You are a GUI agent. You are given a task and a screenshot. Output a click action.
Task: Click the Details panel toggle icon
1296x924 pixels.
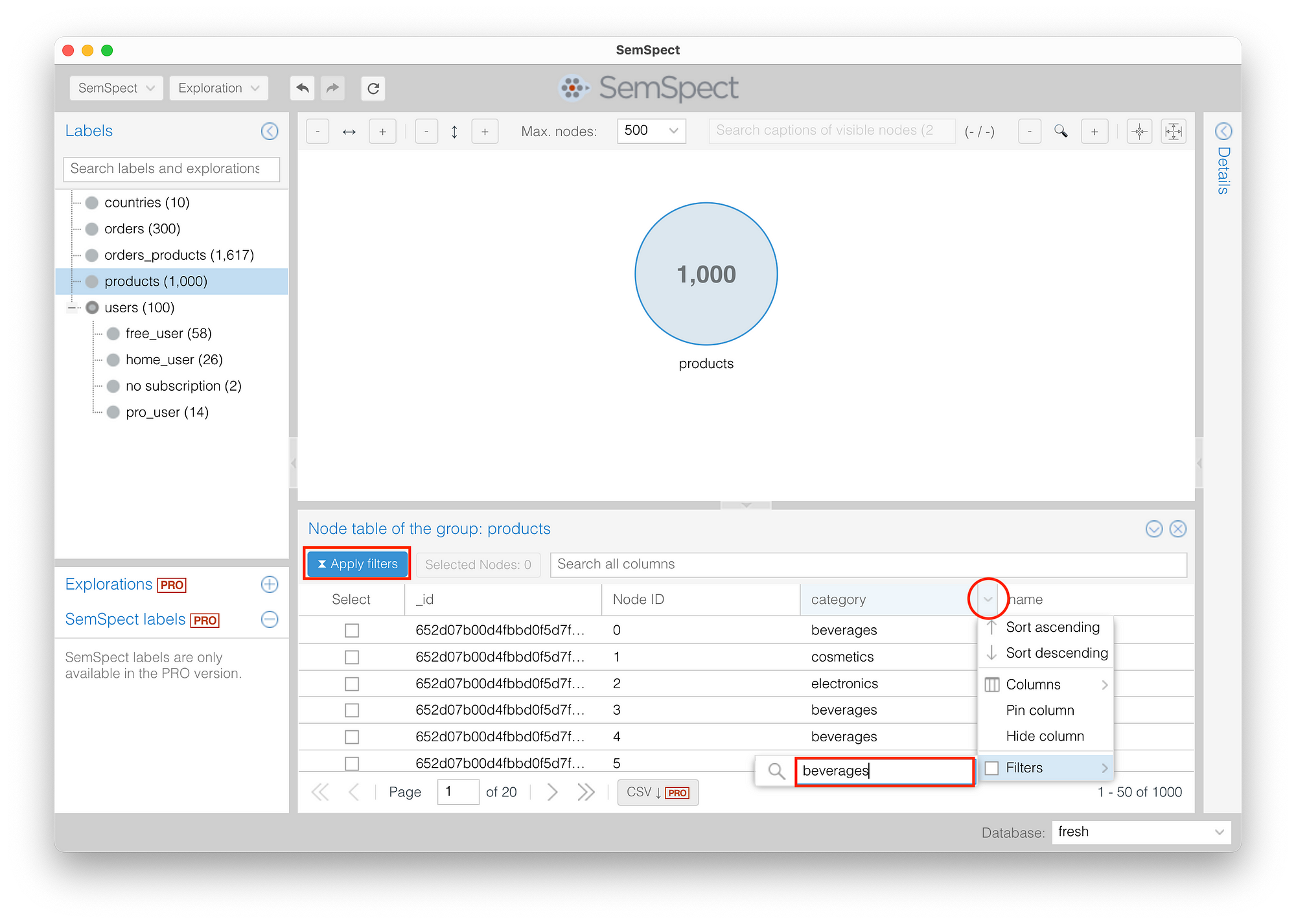[1223, 131]
